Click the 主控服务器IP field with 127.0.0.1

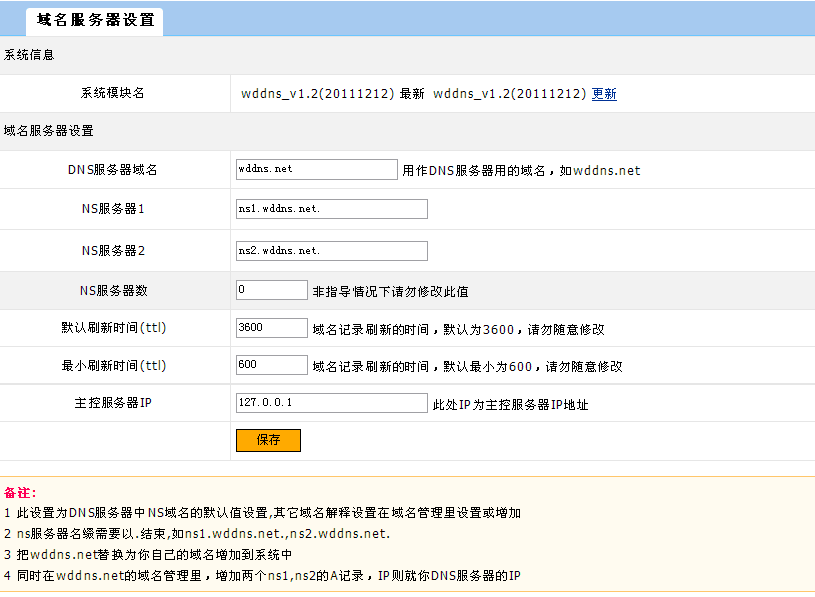pyautogui.click(x=331, y=403)
